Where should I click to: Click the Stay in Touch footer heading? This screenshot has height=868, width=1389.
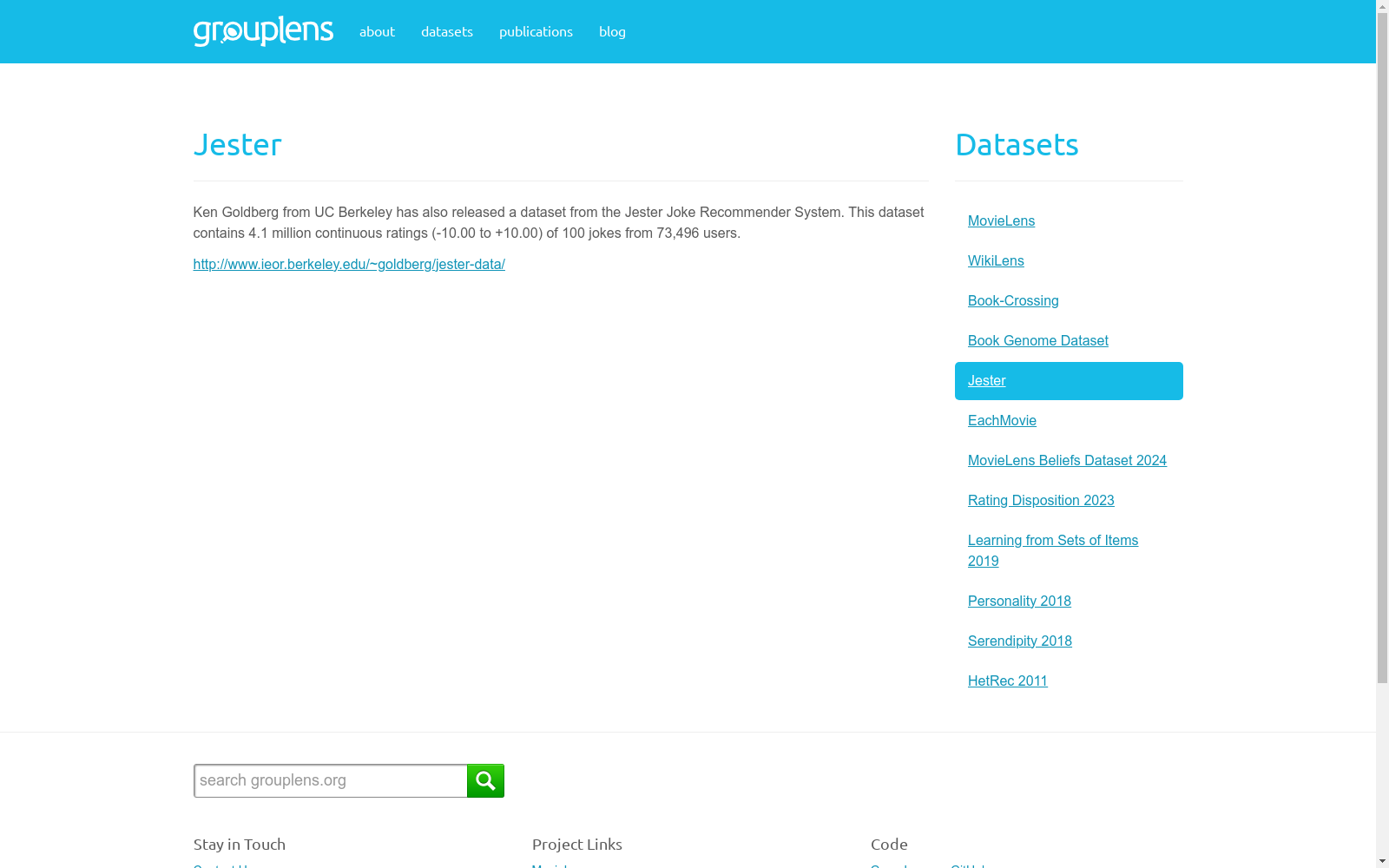[239, 845]
